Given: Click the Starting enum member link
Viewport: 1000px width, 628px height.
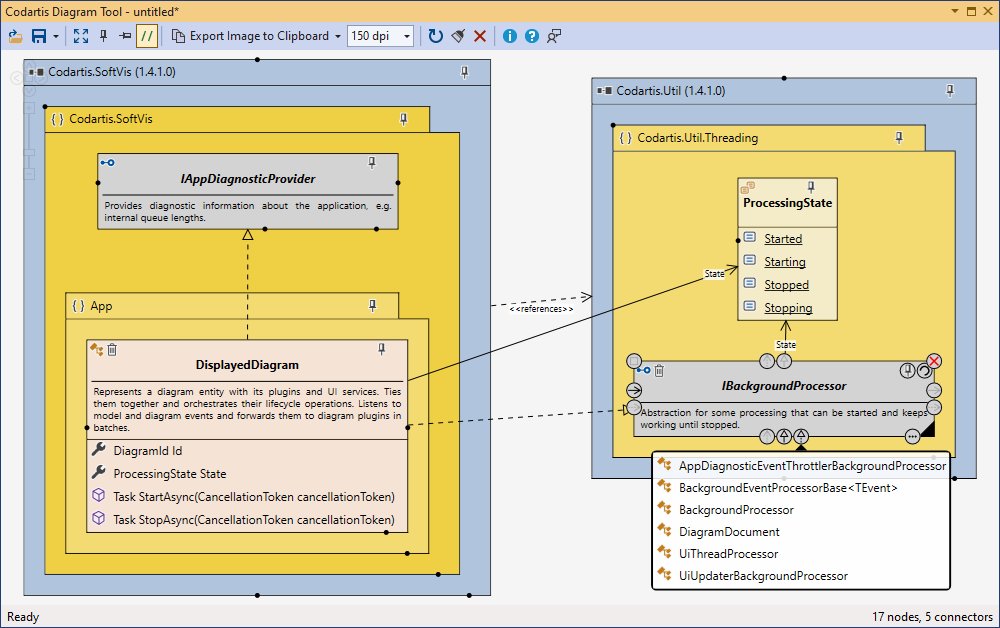Looking at the screenshot, I should 785,262.
